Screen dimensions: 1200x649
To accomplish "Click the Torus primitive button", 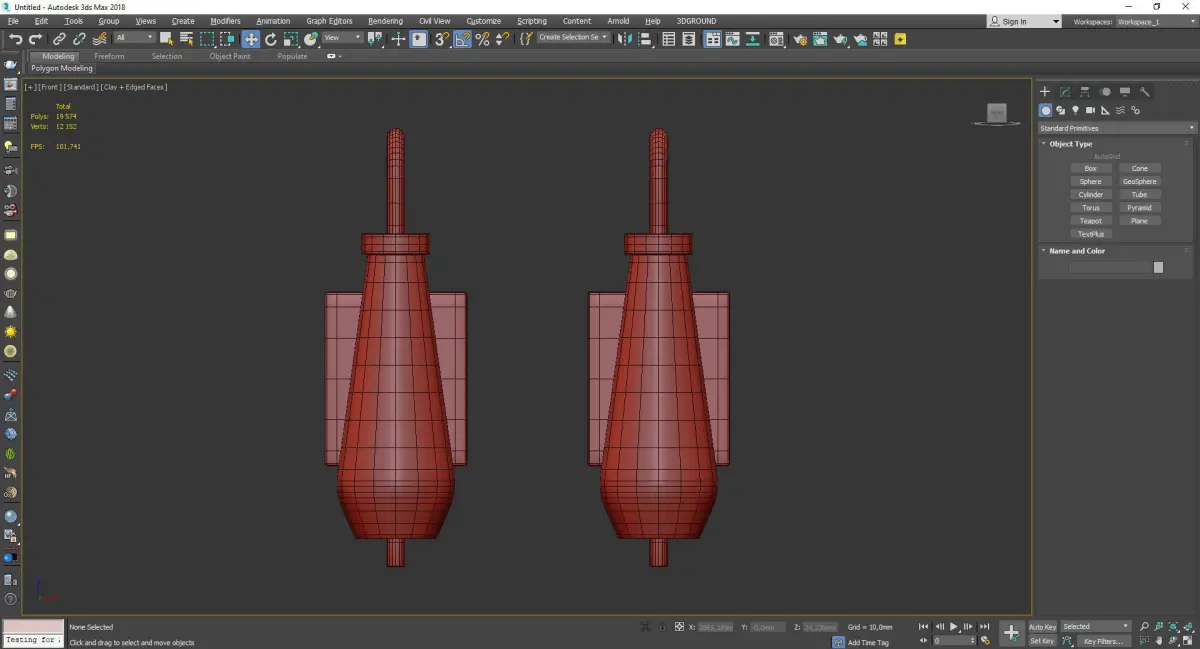I will [x=1090, y=208].
